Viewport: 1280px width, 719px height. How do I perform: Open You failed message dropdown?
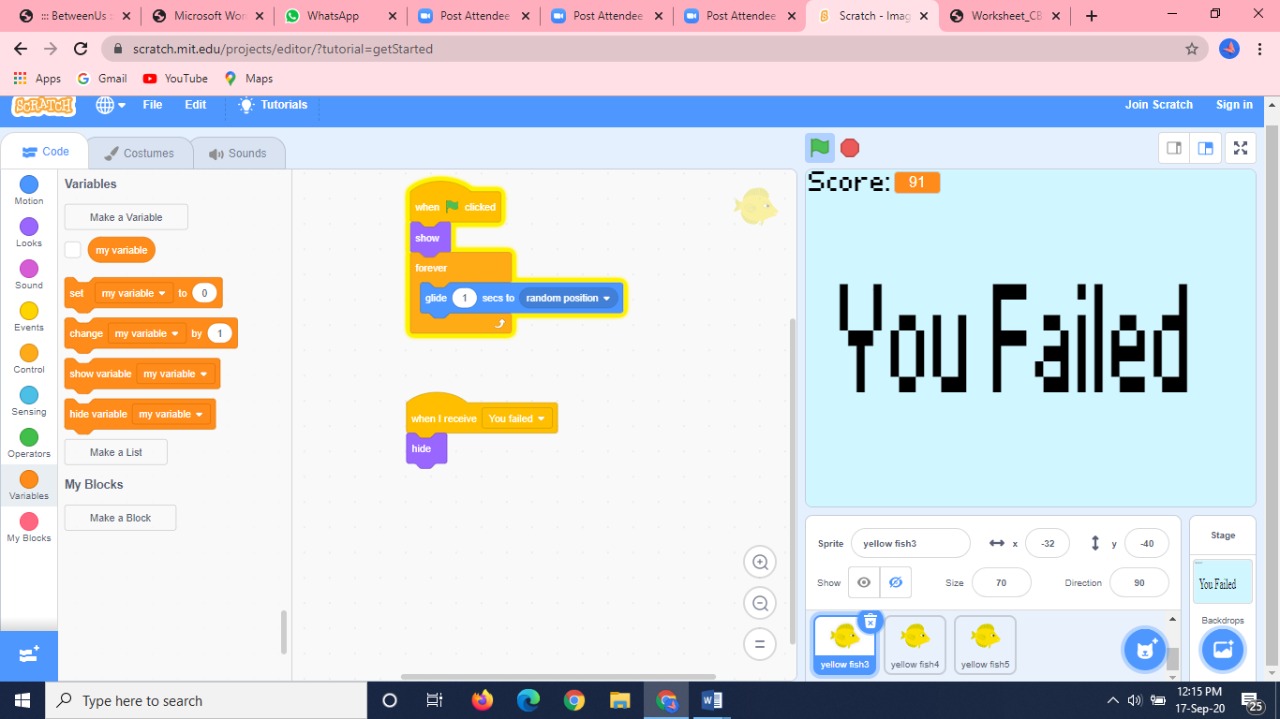pos(517,418)
